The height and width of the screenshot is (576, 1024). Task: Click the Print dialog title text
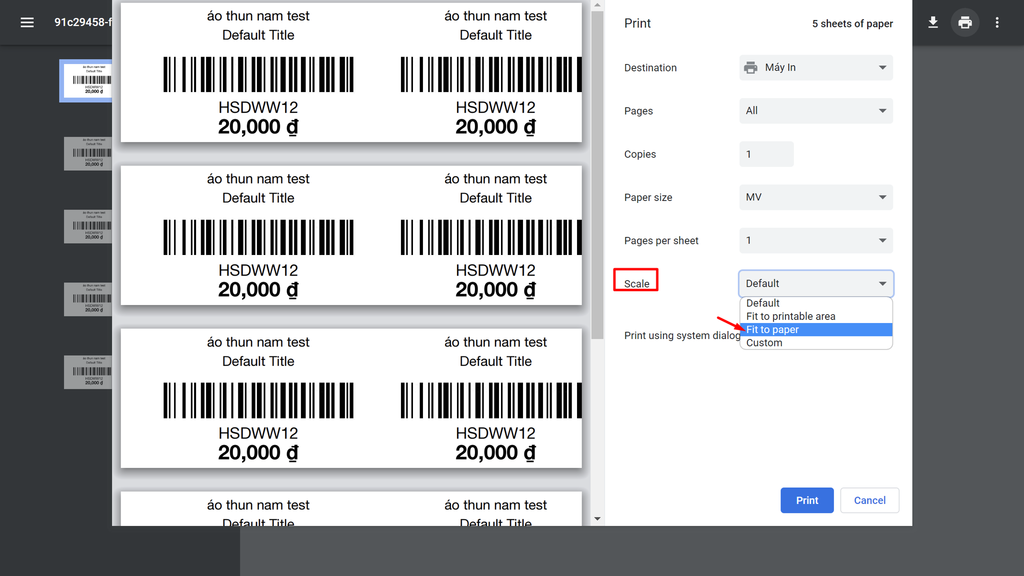point(637,24)
